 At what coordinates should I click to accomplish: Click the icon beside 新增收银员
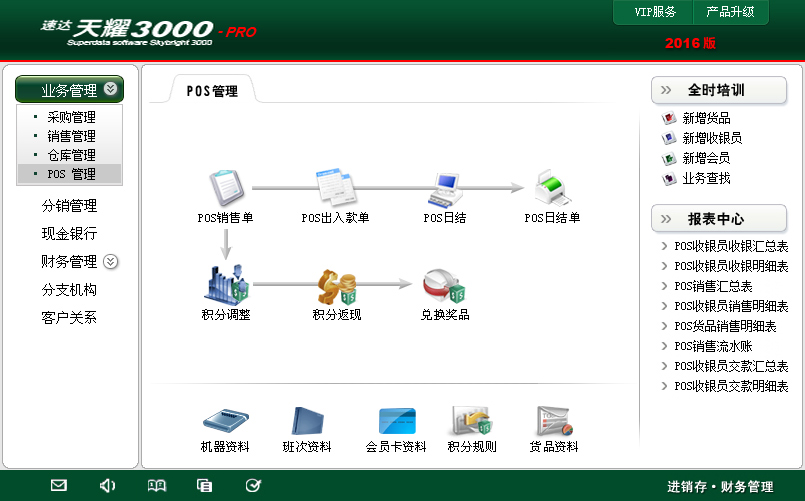pyautogui.click(x=669, y=138)
